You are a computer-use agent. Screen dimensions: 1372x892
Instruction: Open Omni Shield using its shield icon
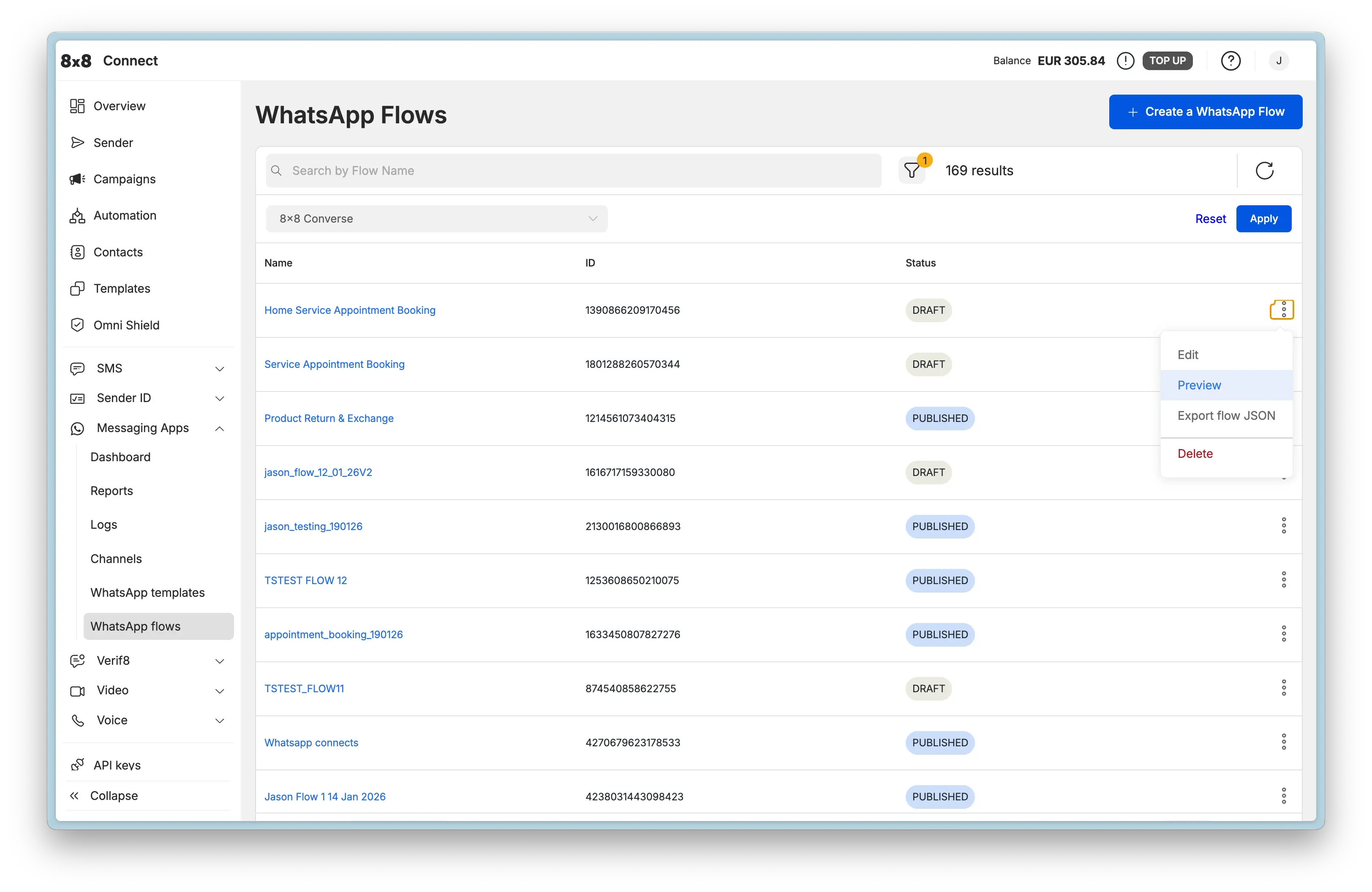(78, 324)
